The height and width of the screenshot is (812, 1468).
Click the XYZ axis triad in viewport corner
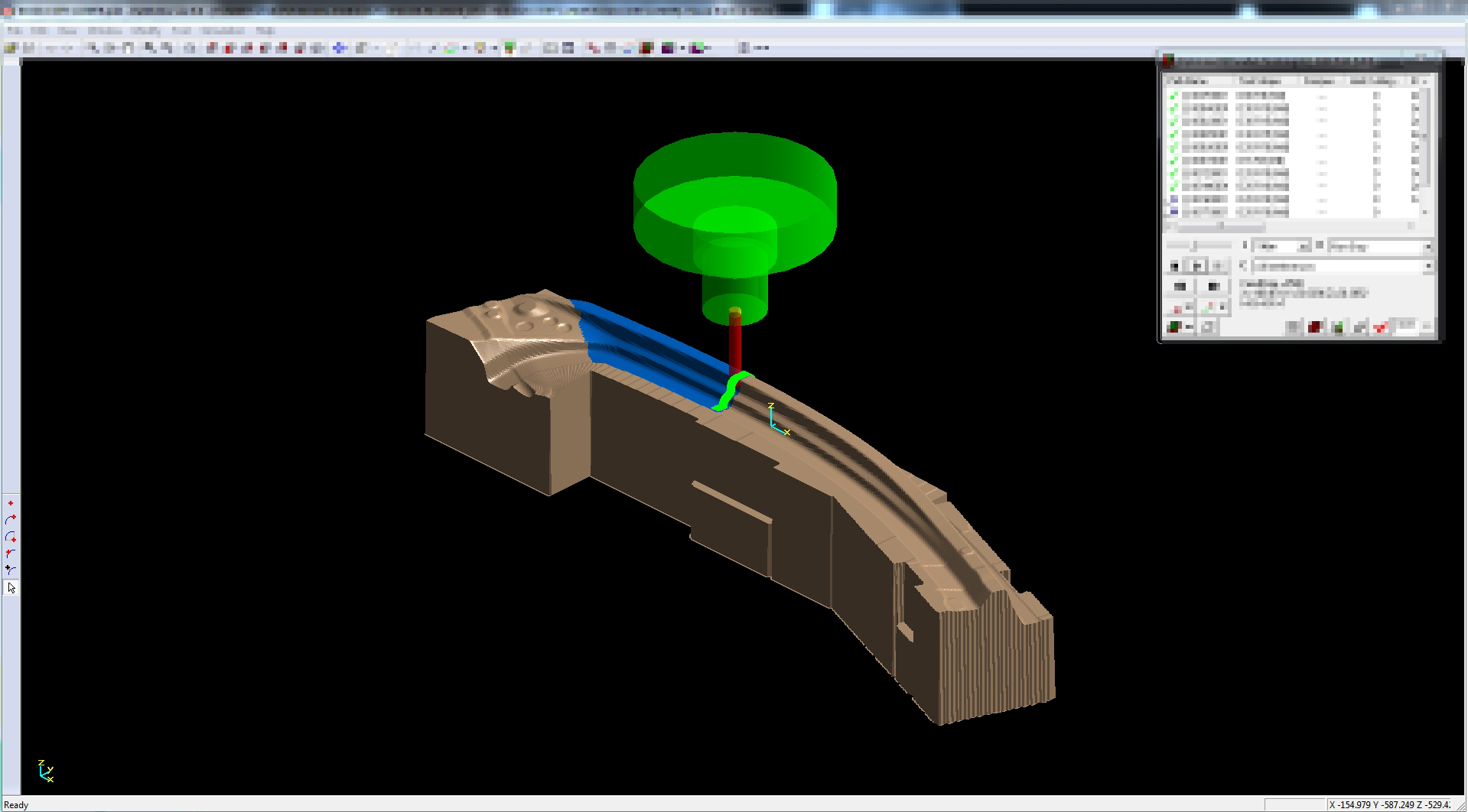46,771
